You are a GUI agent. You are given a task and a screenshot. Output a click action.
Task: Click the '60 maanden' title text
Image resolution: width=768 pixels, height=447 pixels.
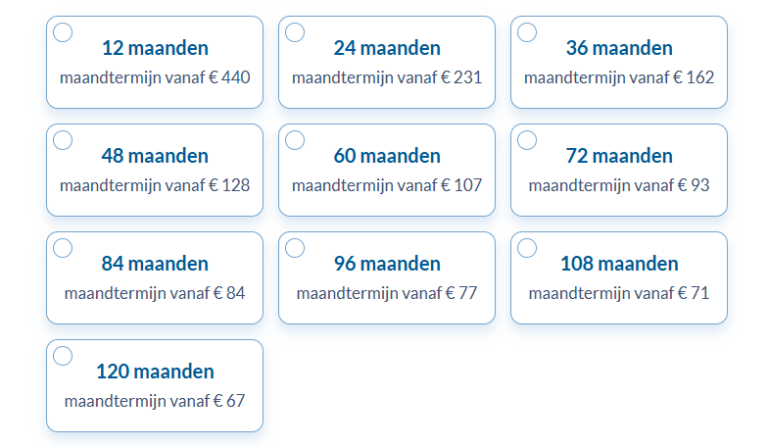pyautogui.click(x=387, y=156)
